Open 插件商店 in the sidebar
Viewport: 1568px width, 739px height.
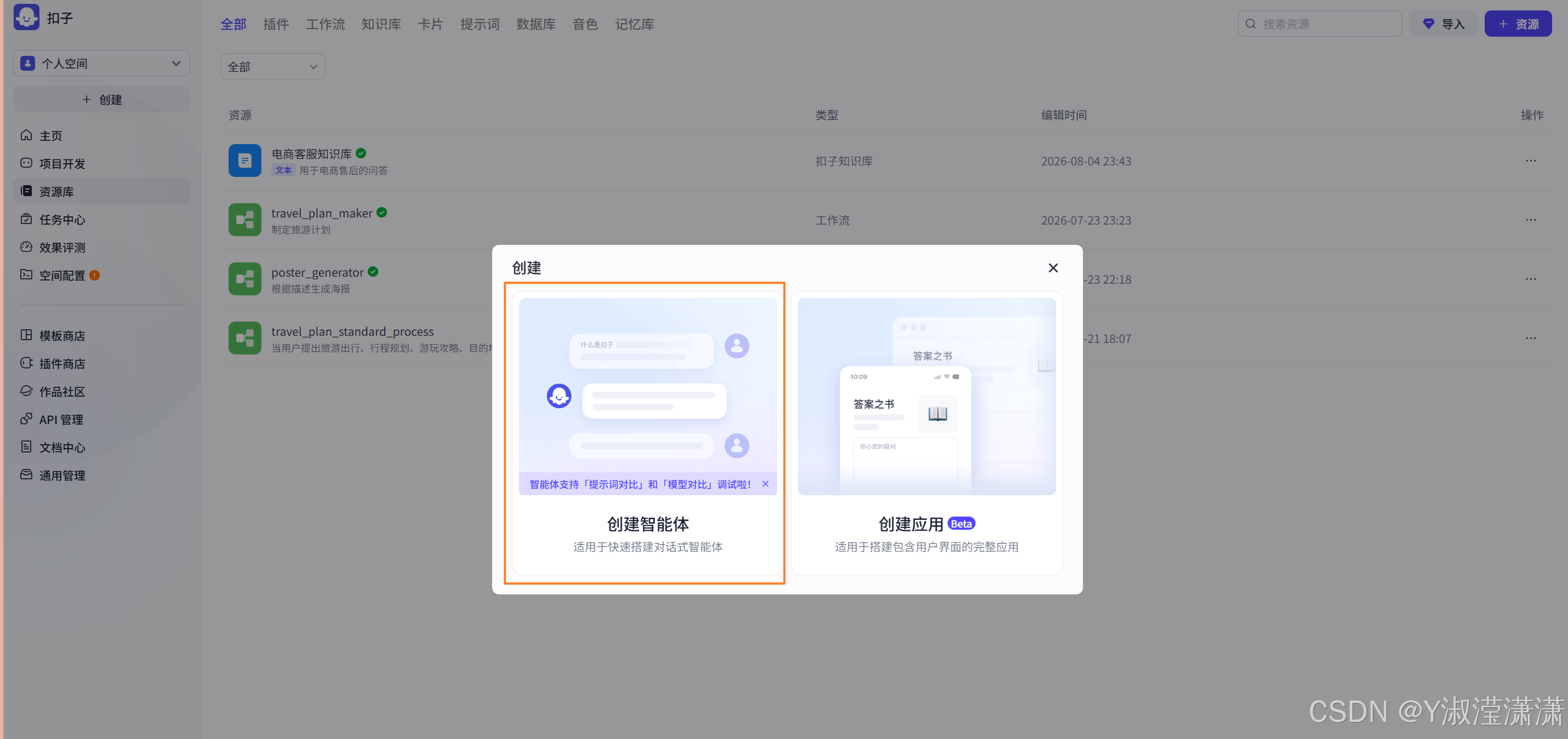pyautogui.click(x=101, y=364)
